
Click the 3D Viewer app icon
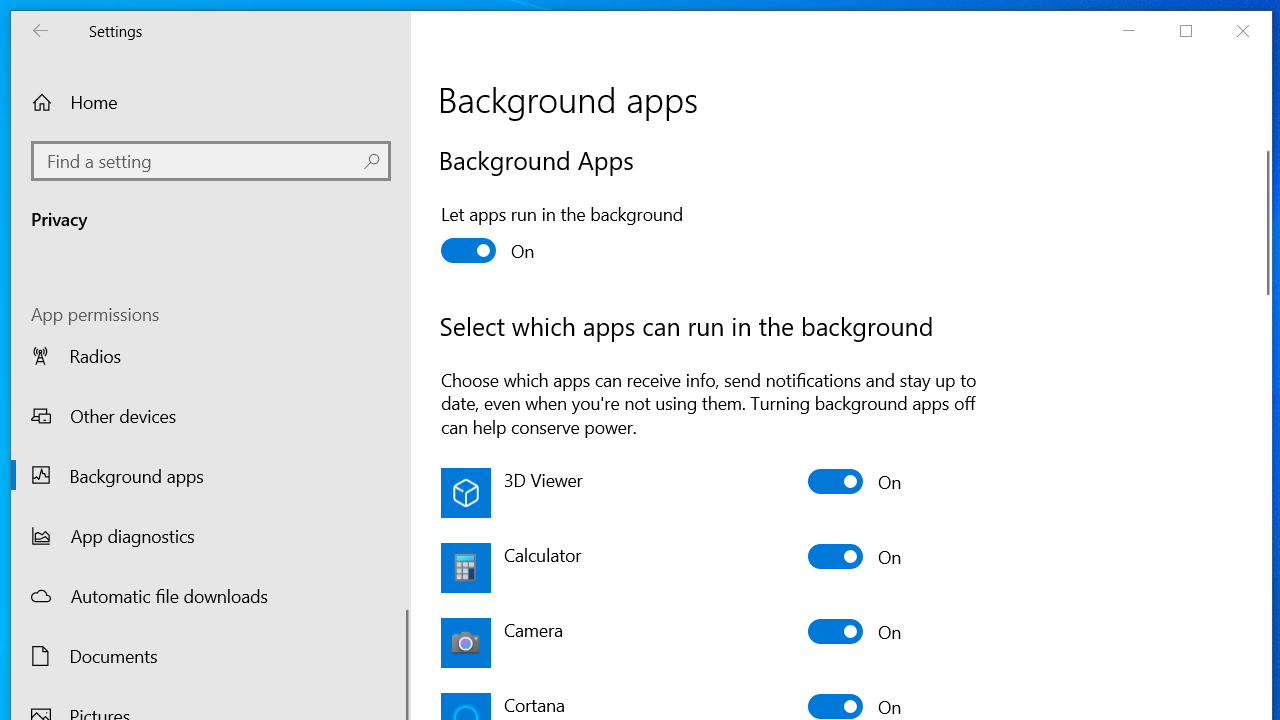click(x=466, y=492)
